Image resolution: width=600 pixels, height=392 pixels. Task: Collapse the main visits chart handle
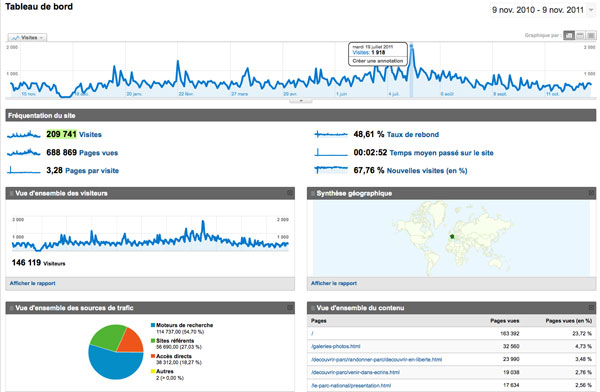(301, 101)
